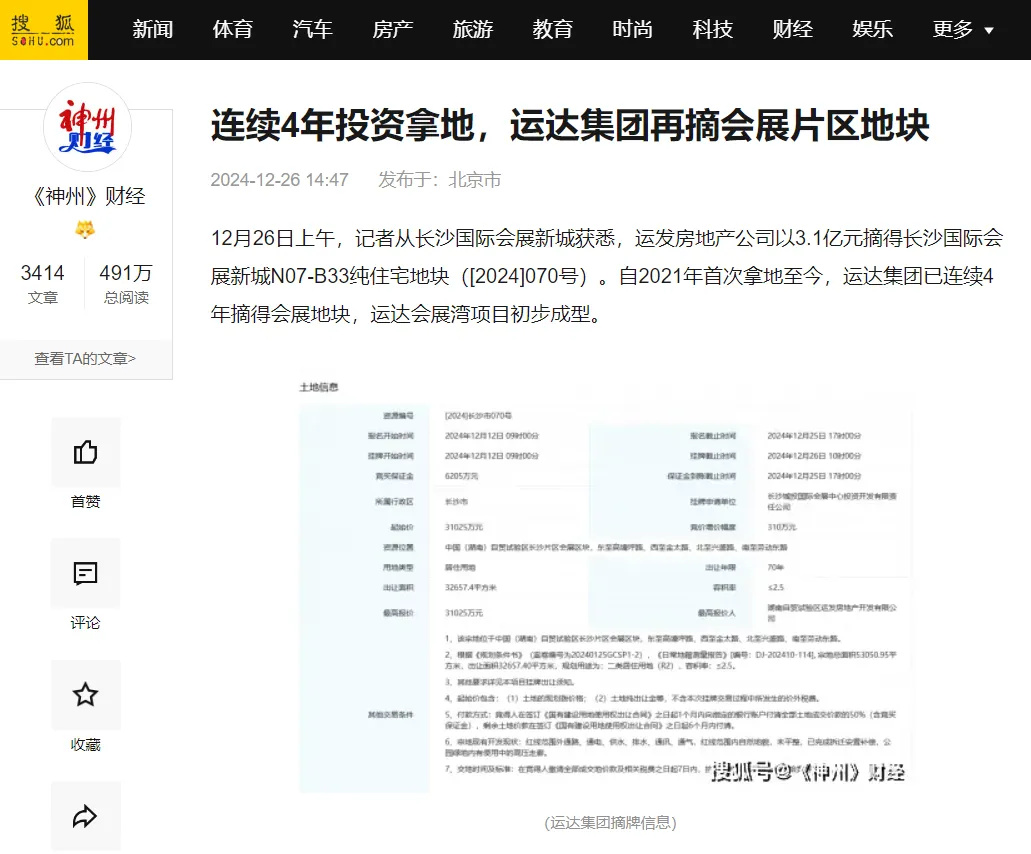The width and height of the screenshot is (1031, 854).
Task: Select the 时尚 nav item
Action: coord(633,30)
